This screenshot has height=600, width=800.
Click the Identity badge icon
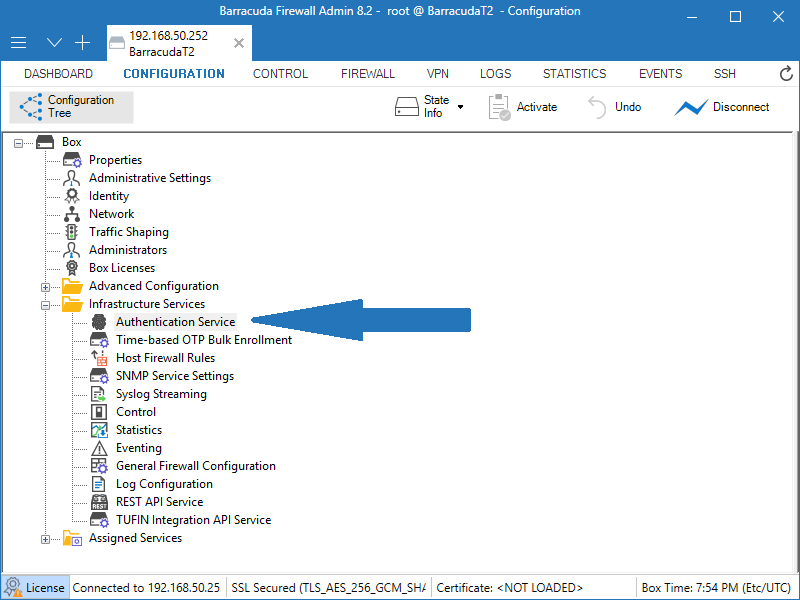tap(72, 196)
